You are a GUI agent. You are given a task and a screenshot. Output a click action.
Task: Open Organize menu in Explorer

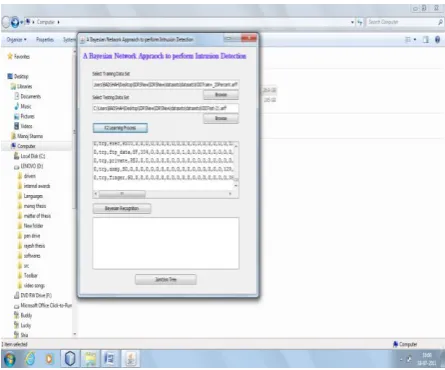pyautogui.click(x=16, y=40)
